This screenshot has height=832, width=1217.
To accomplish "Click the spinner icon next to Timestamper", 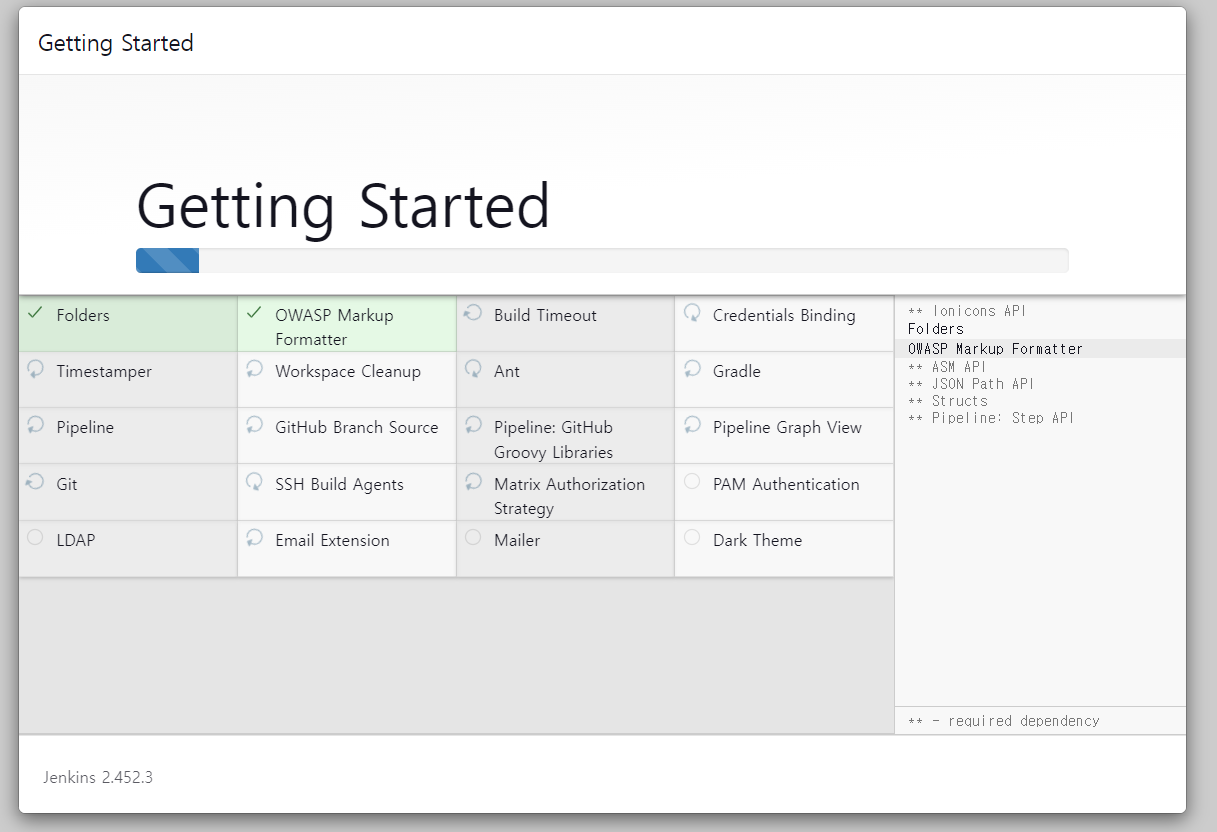I will [x=36, y=370].
